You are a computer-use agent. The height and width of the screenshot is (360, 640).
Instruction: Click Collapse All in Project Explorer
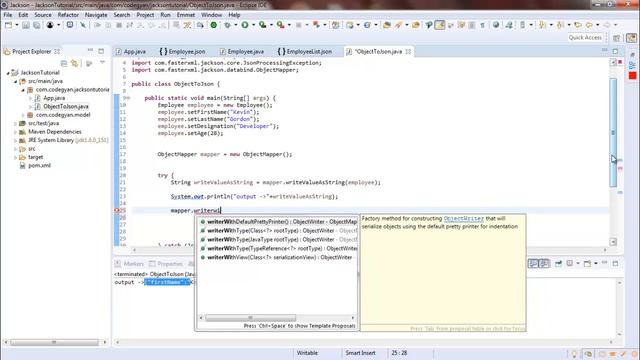64,63
